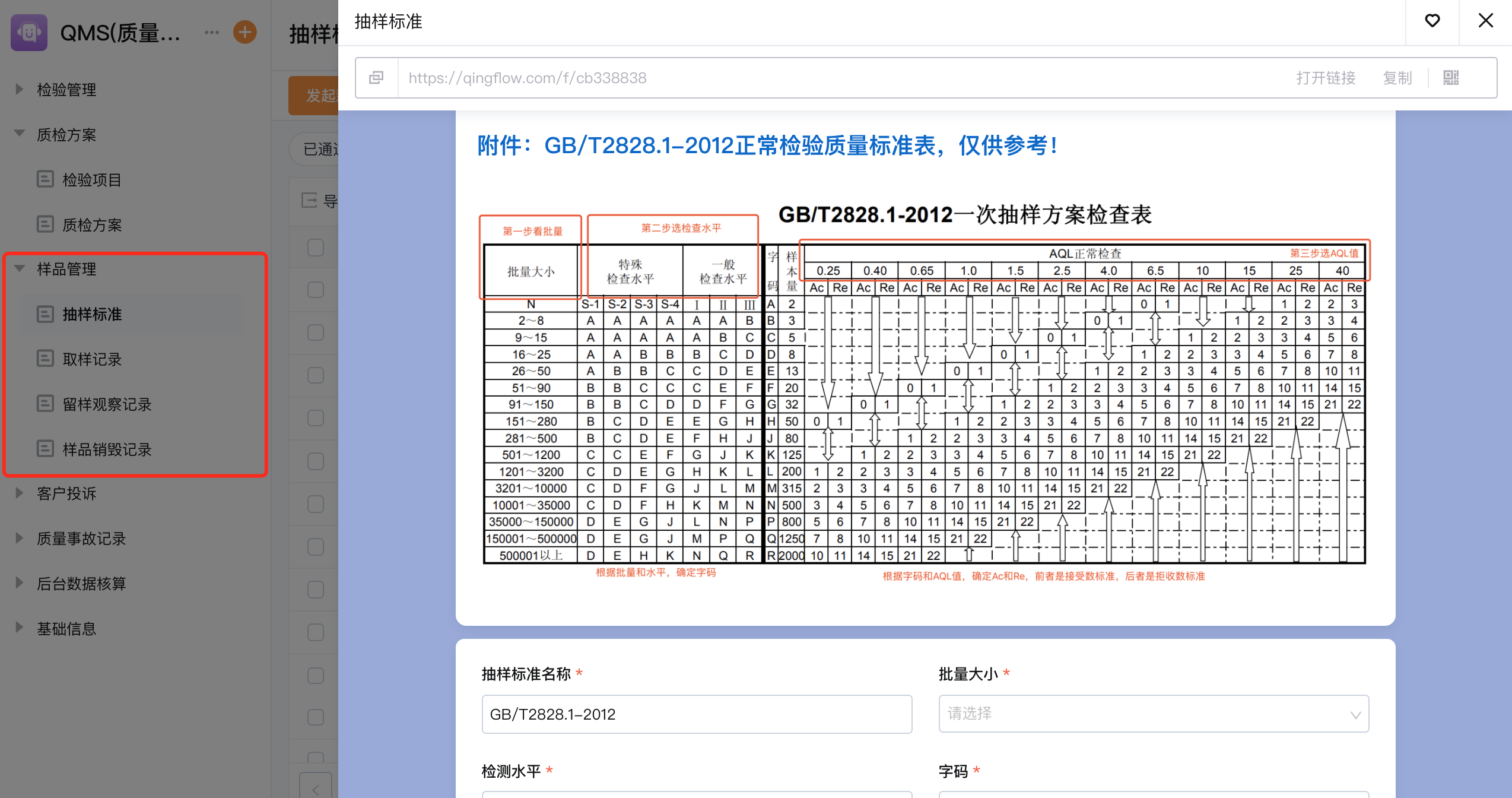Expand the 检验管理 section
The image size is (1512, 798).
click(19, 90)
